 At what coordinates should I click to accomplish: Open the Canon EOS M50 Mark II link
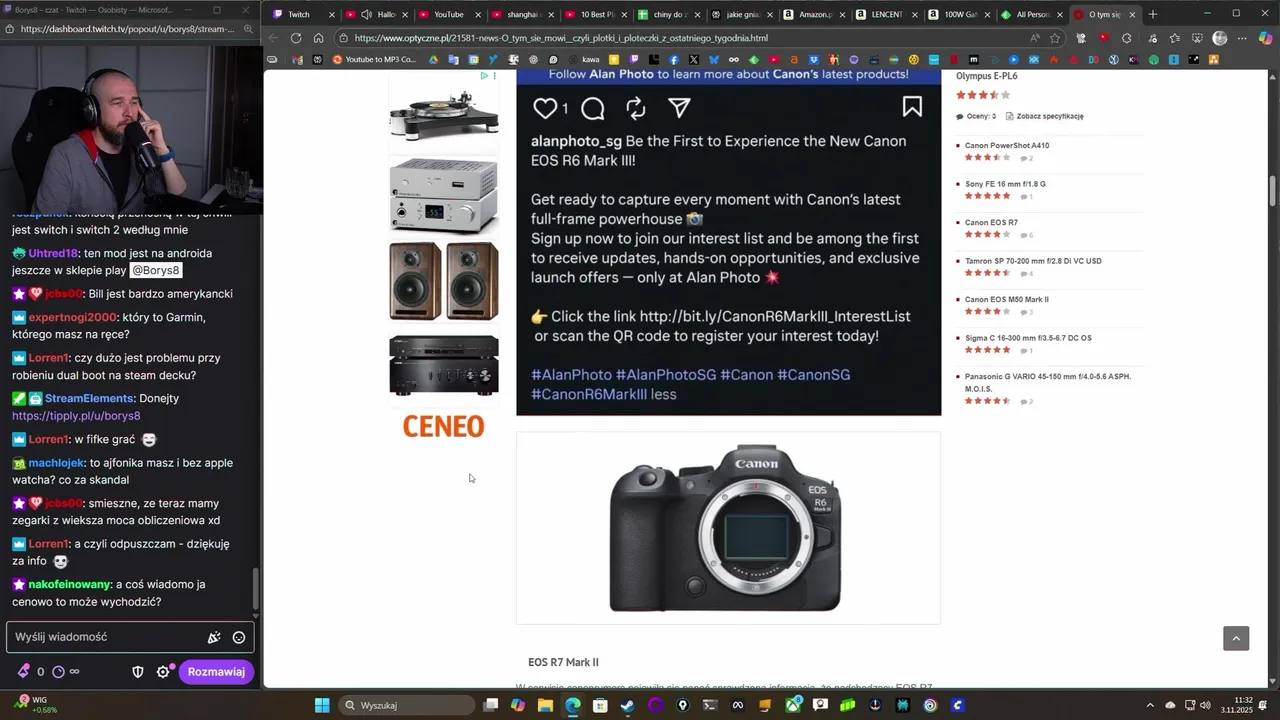(x=1007, y=299)
